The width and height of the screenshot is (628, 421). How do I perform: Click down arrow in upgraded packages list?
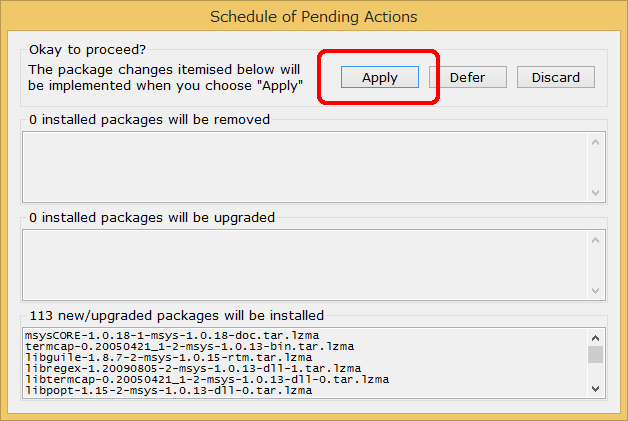pyautogui.click(x=596, y=290)
